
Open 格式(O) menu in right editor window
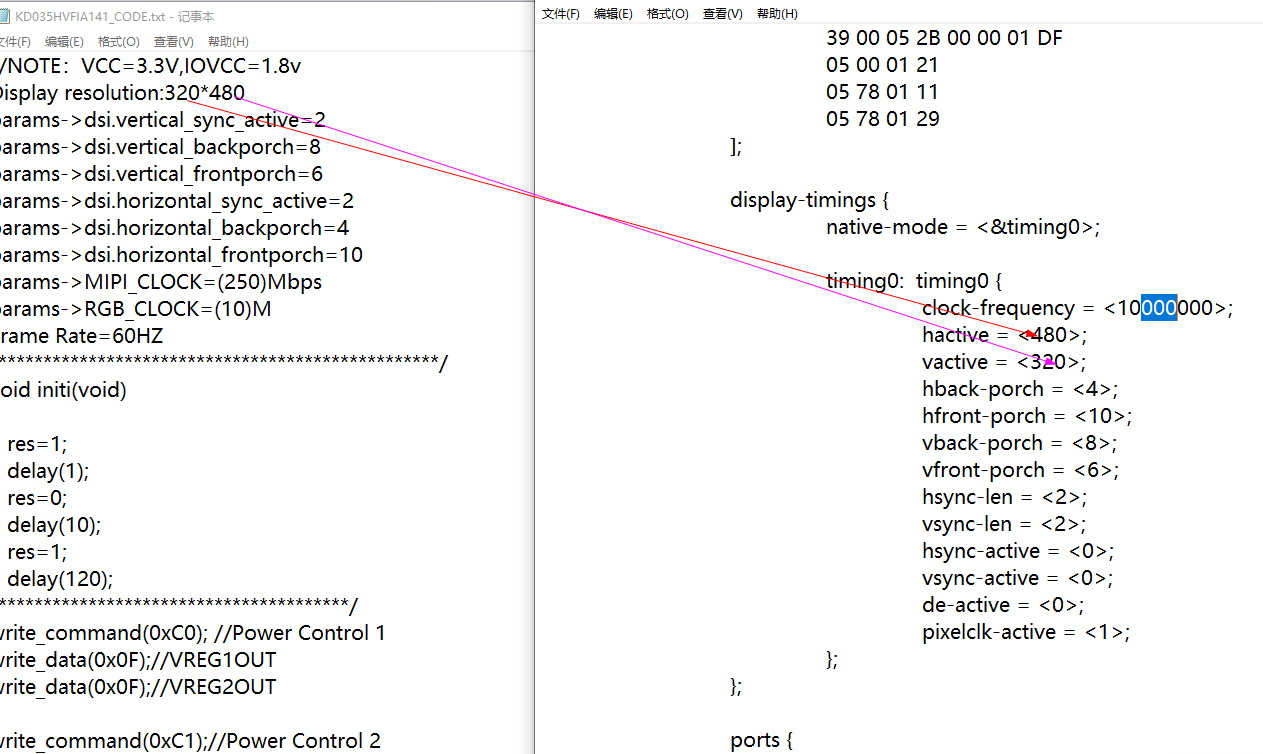(668, 13)
